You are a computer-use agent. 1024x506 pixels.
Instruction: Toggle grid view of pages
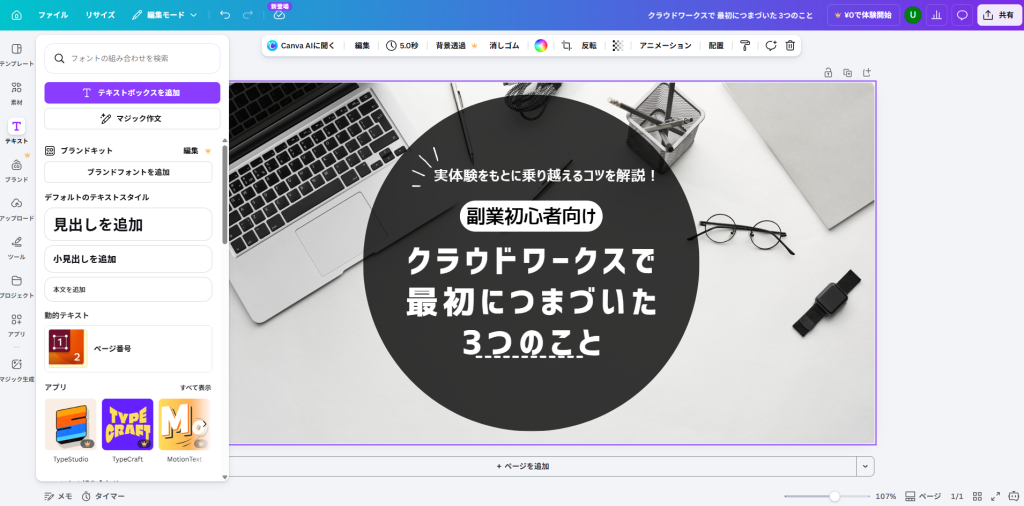(x=977, y=496)
